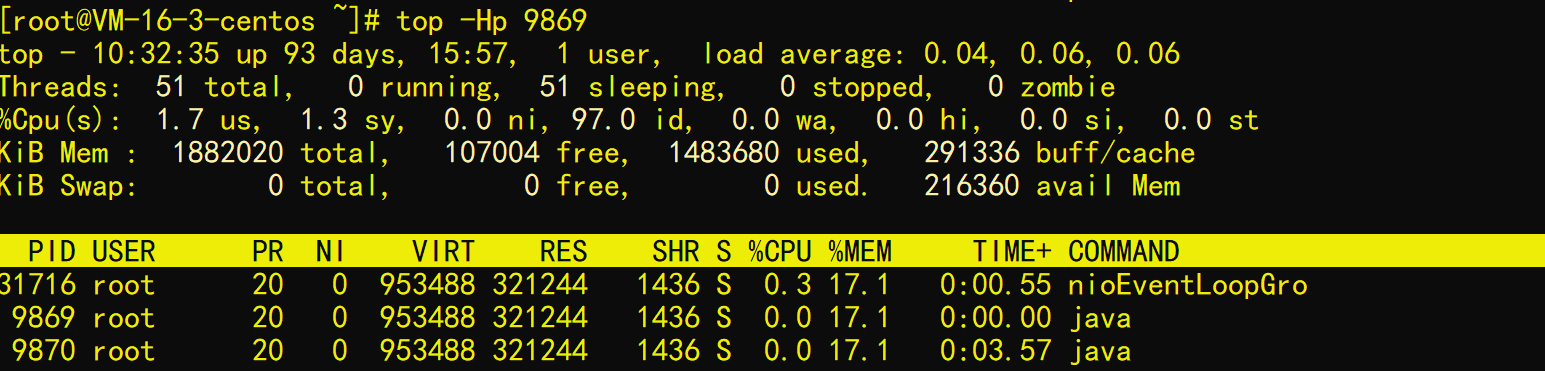Click the Threads '51 total' value
1545x371 pixels.
click(219, 87)
